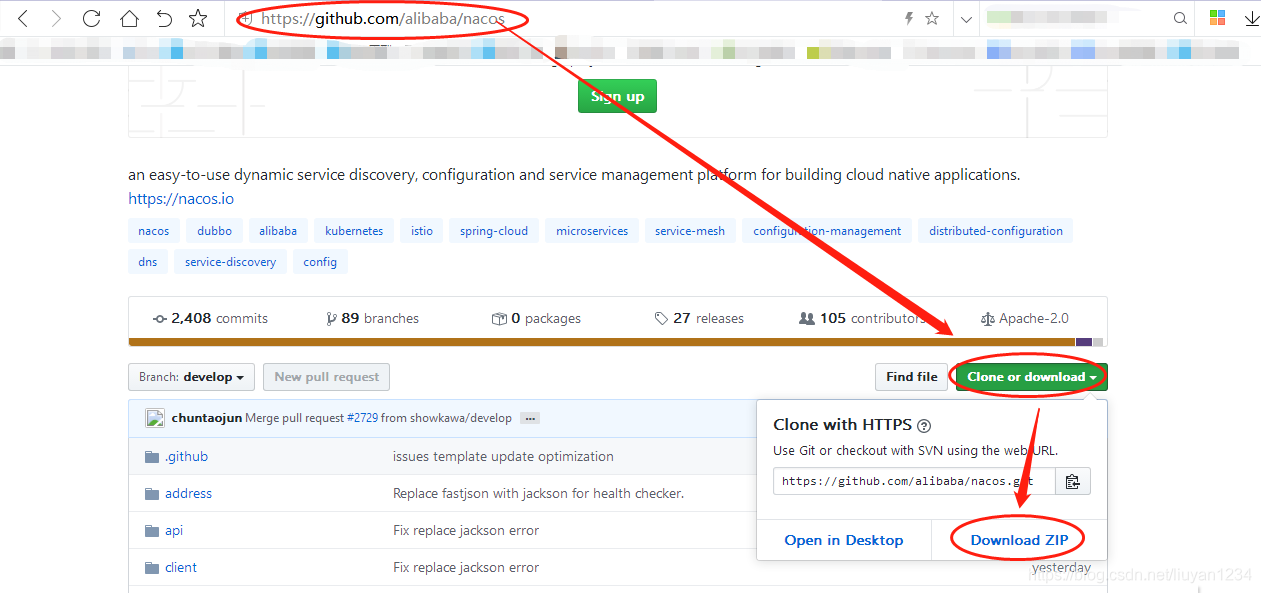
Task: Click the folder icon beside api
Action: pos(152,531)
